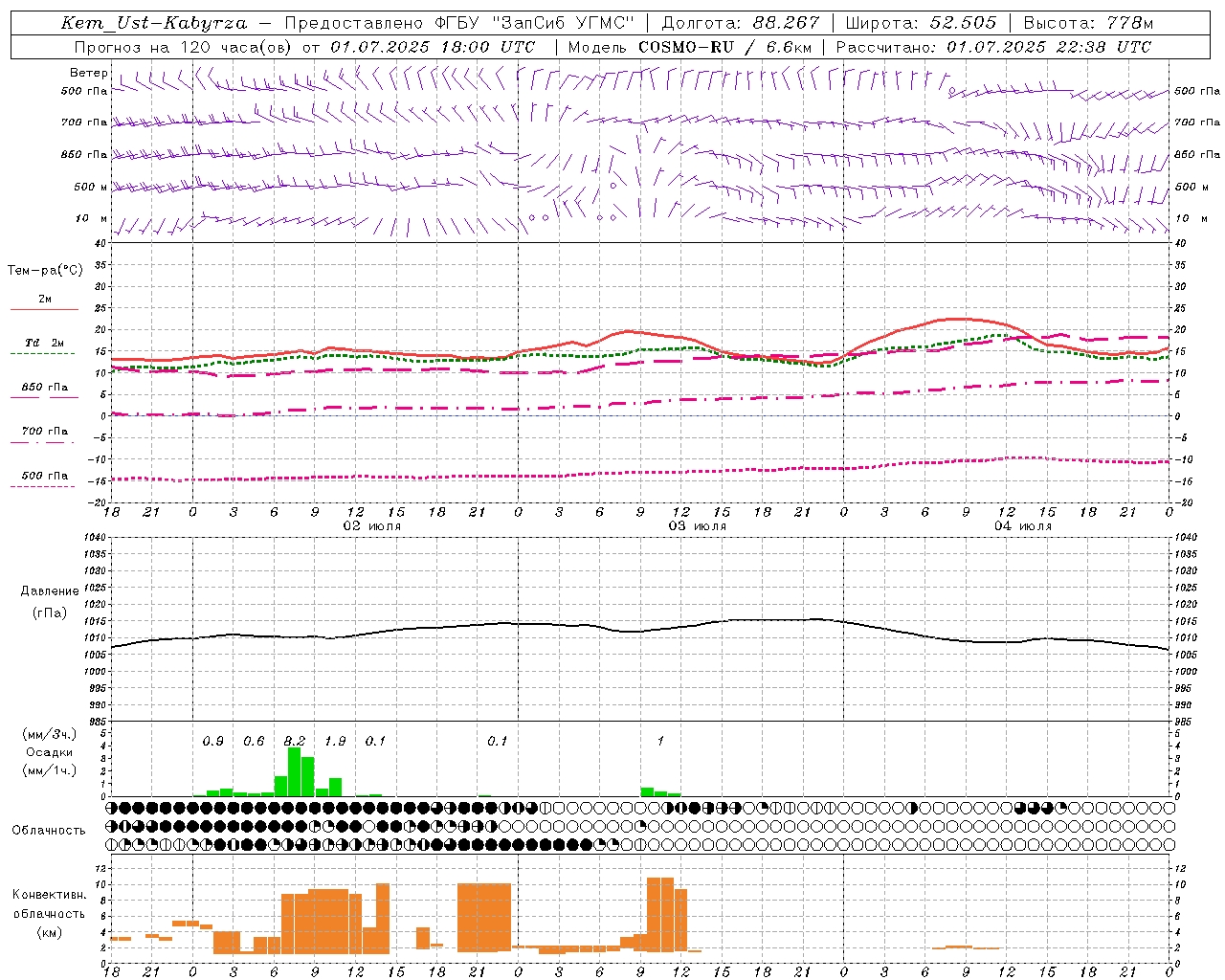Viewport: 1225px width, 980px height.
Task: Click the 'Ветер' wind panel label
Action: (89, 73)
